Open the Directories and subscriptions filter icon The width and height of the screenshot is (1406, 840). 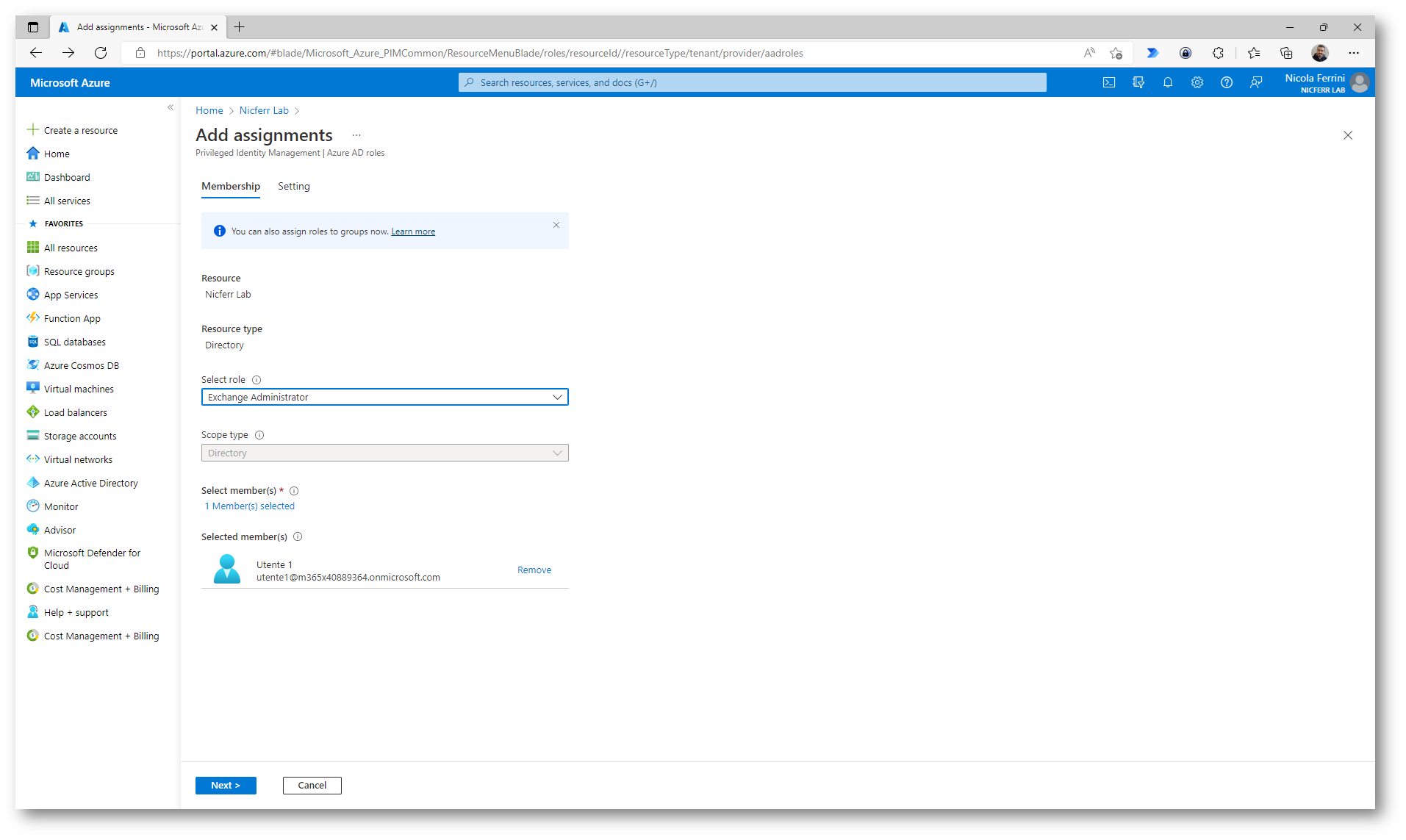1138,82
